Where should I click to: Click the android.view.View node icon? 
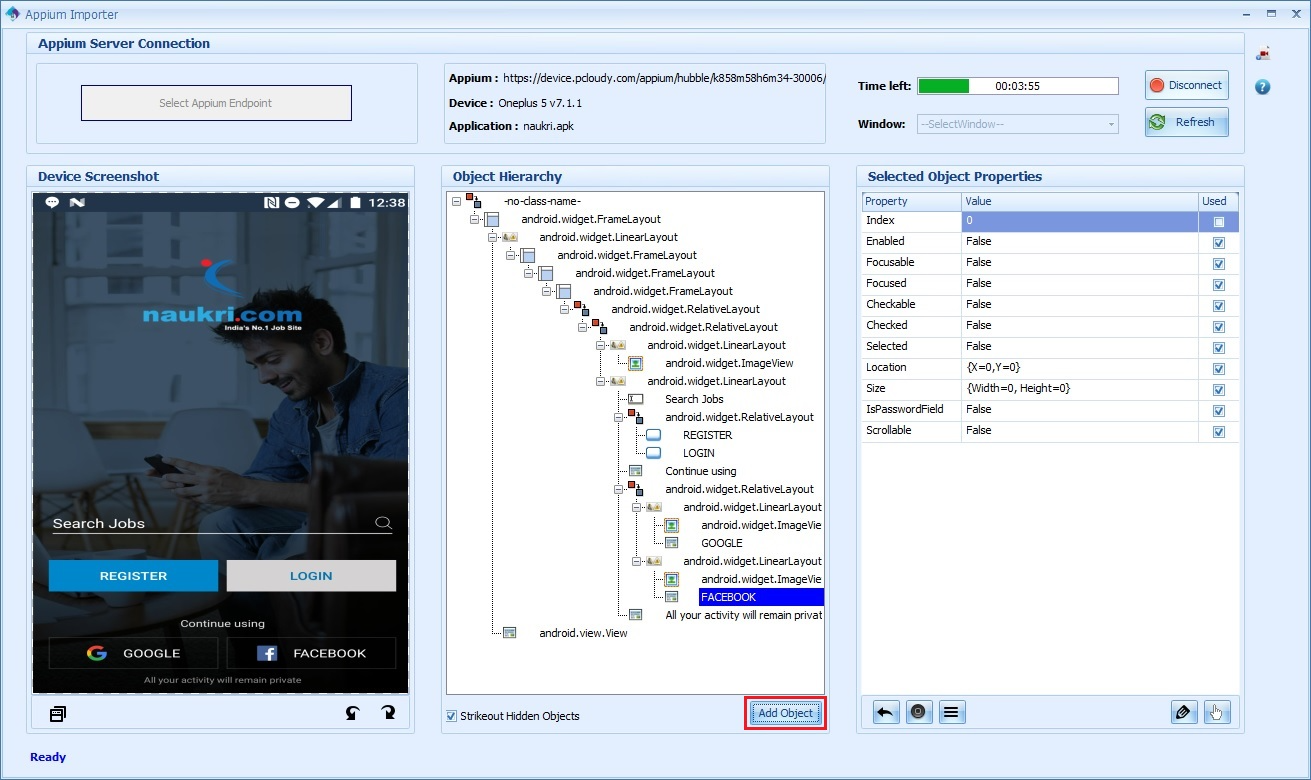509,633
